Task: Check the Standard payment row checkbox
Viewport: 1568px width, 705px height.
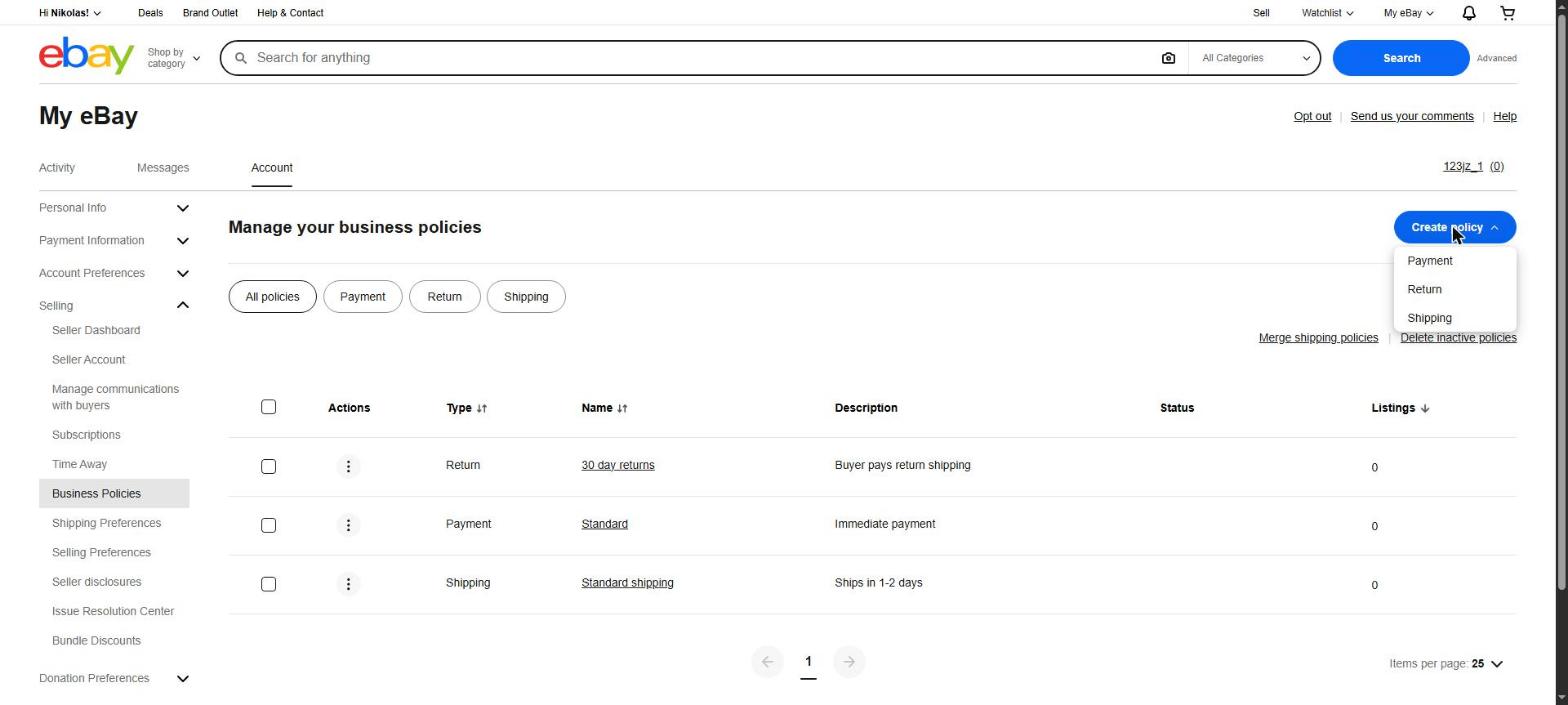Action: point(268,526)
